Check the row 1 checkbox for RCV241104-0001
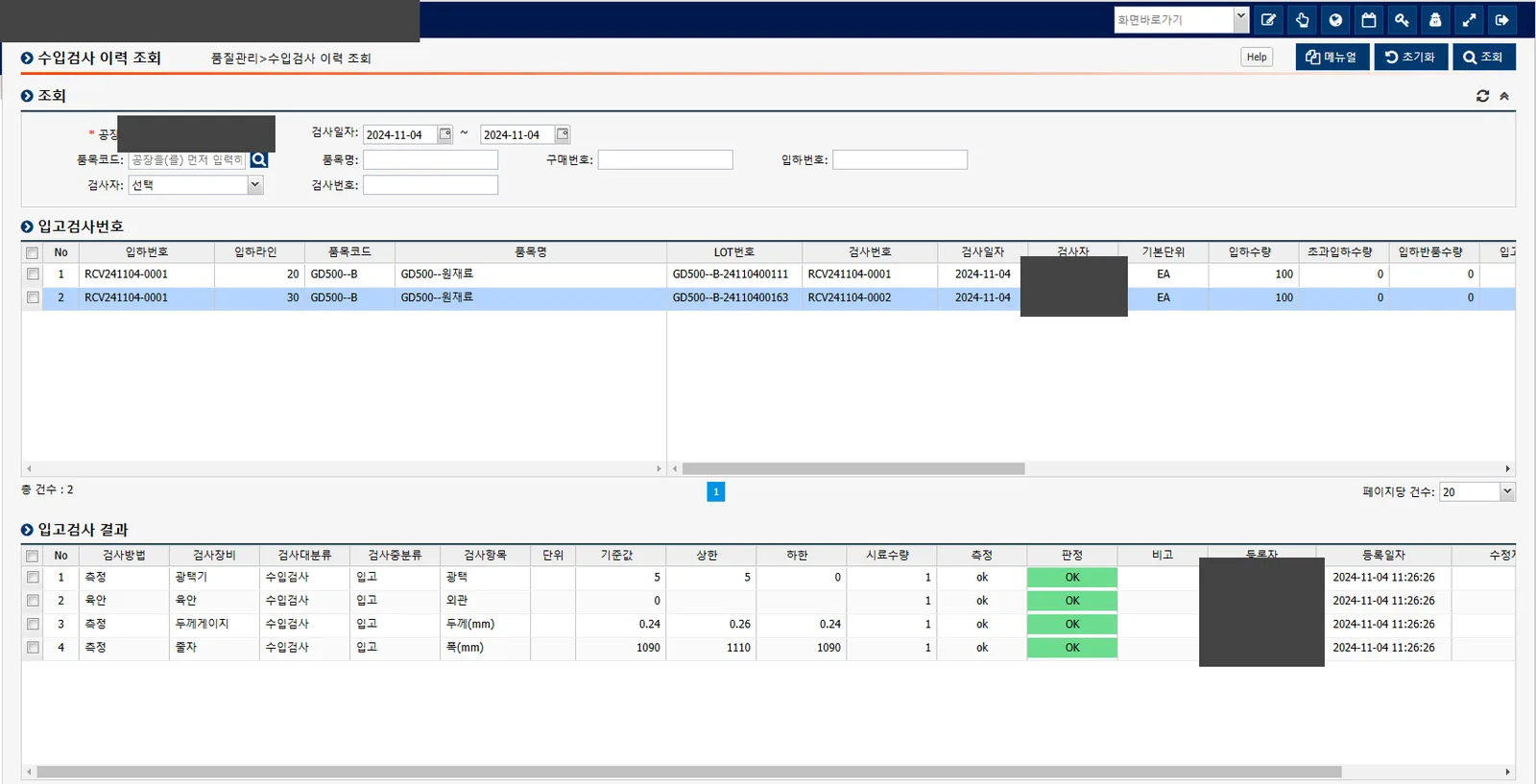The height and width of the screenshot is (784, 1536). coord(33,274)
